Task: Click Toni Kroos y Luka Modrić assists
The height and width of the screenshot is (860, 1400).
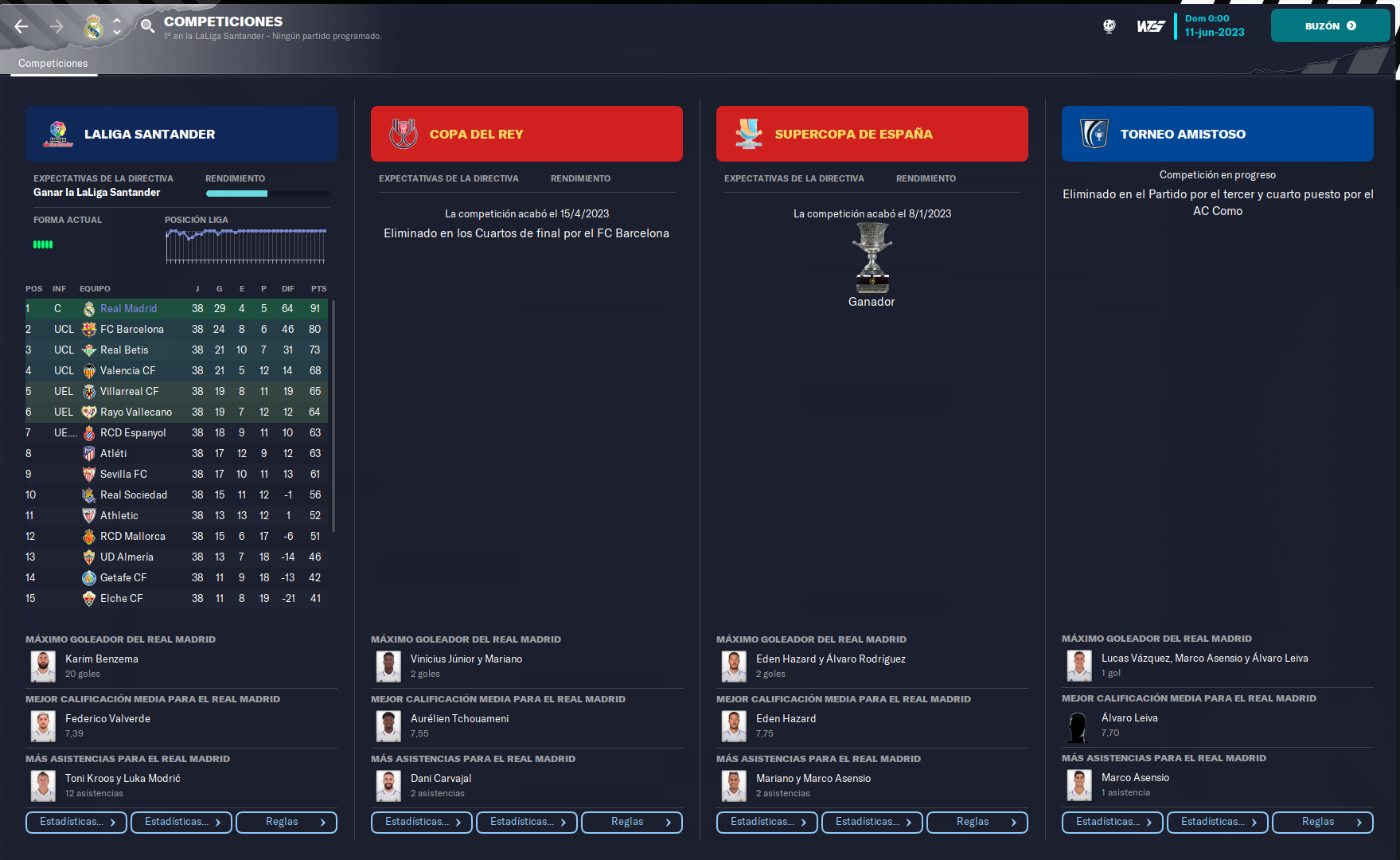Action: (123, 778)
